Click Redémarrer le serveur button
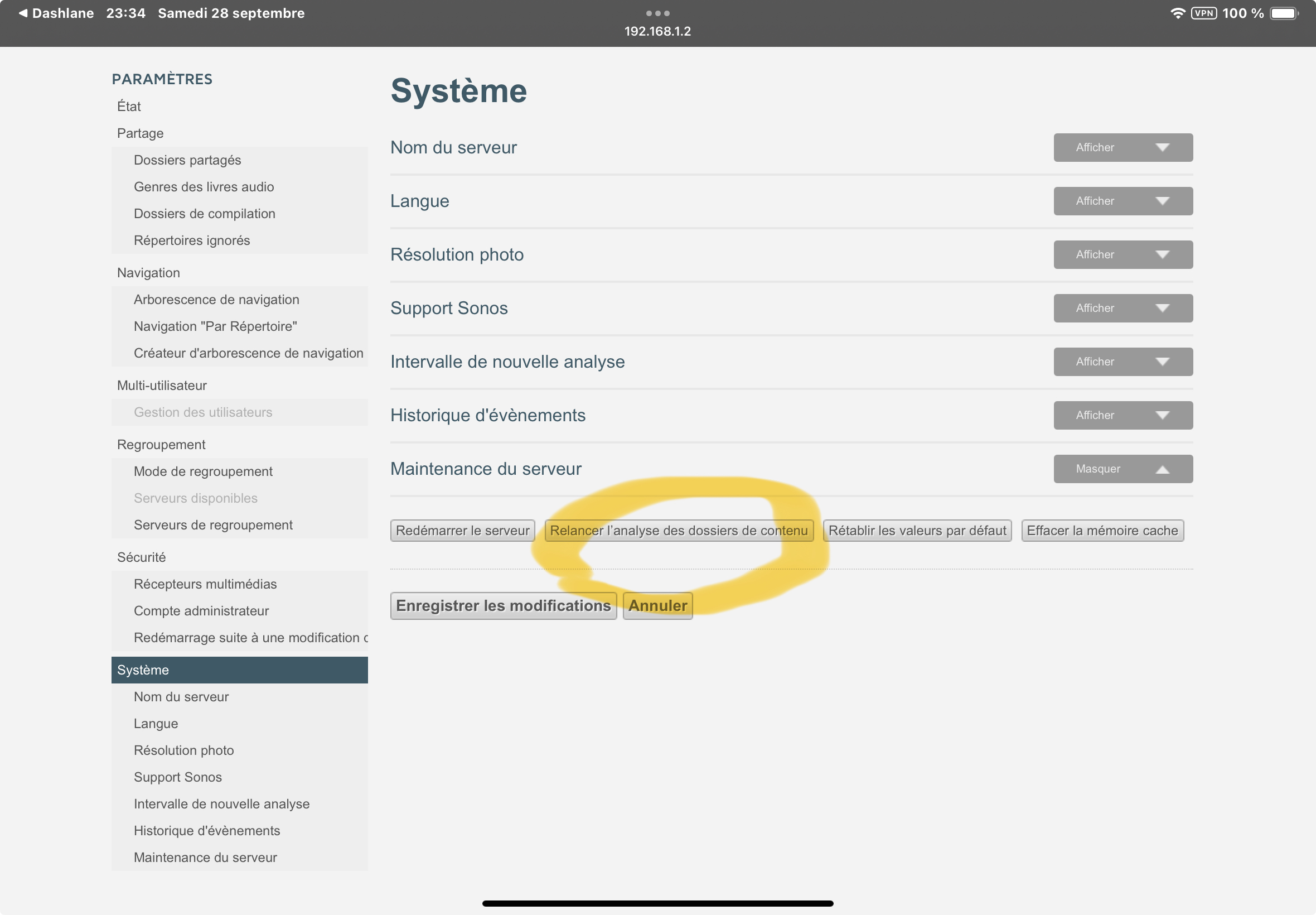The width and height of the screenshot is (1316, 915). tap(462, 531)
